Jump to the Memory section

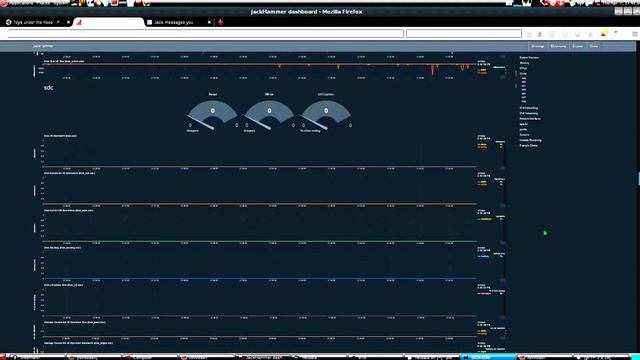coord(524,63)
